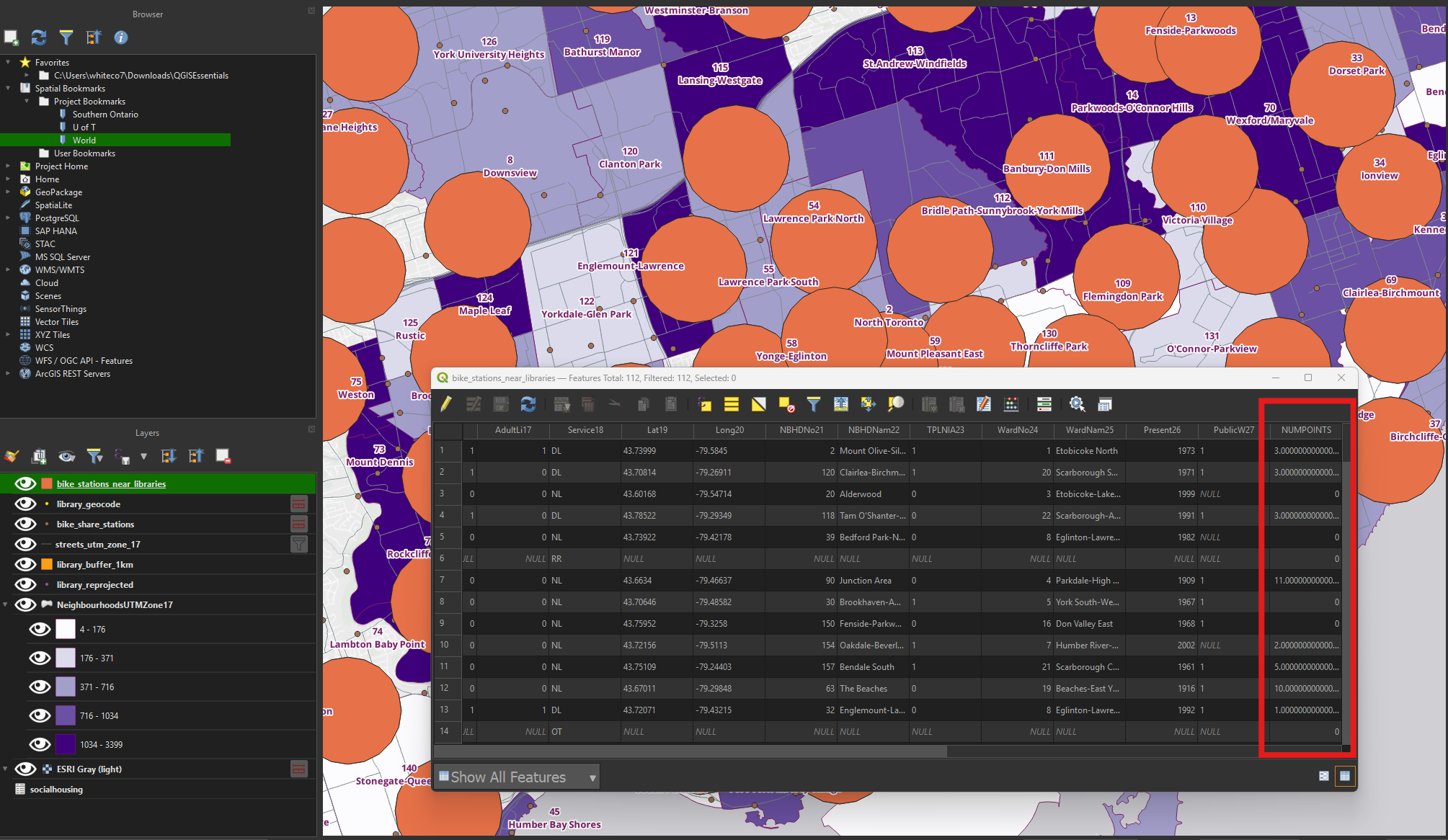The image size is (1448, 840).
Task: Deselect all features in attribute table
Action: coord(786,404)
